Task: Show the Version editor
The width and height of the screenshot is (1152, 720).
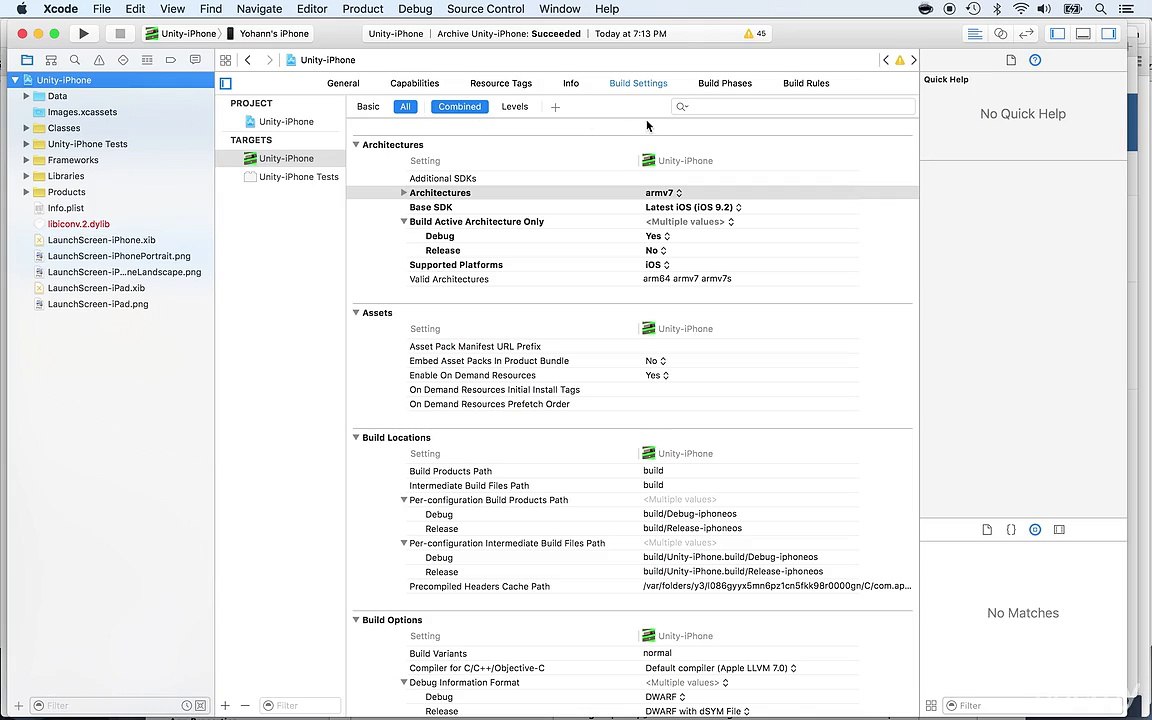Action: pos(1026,33)
